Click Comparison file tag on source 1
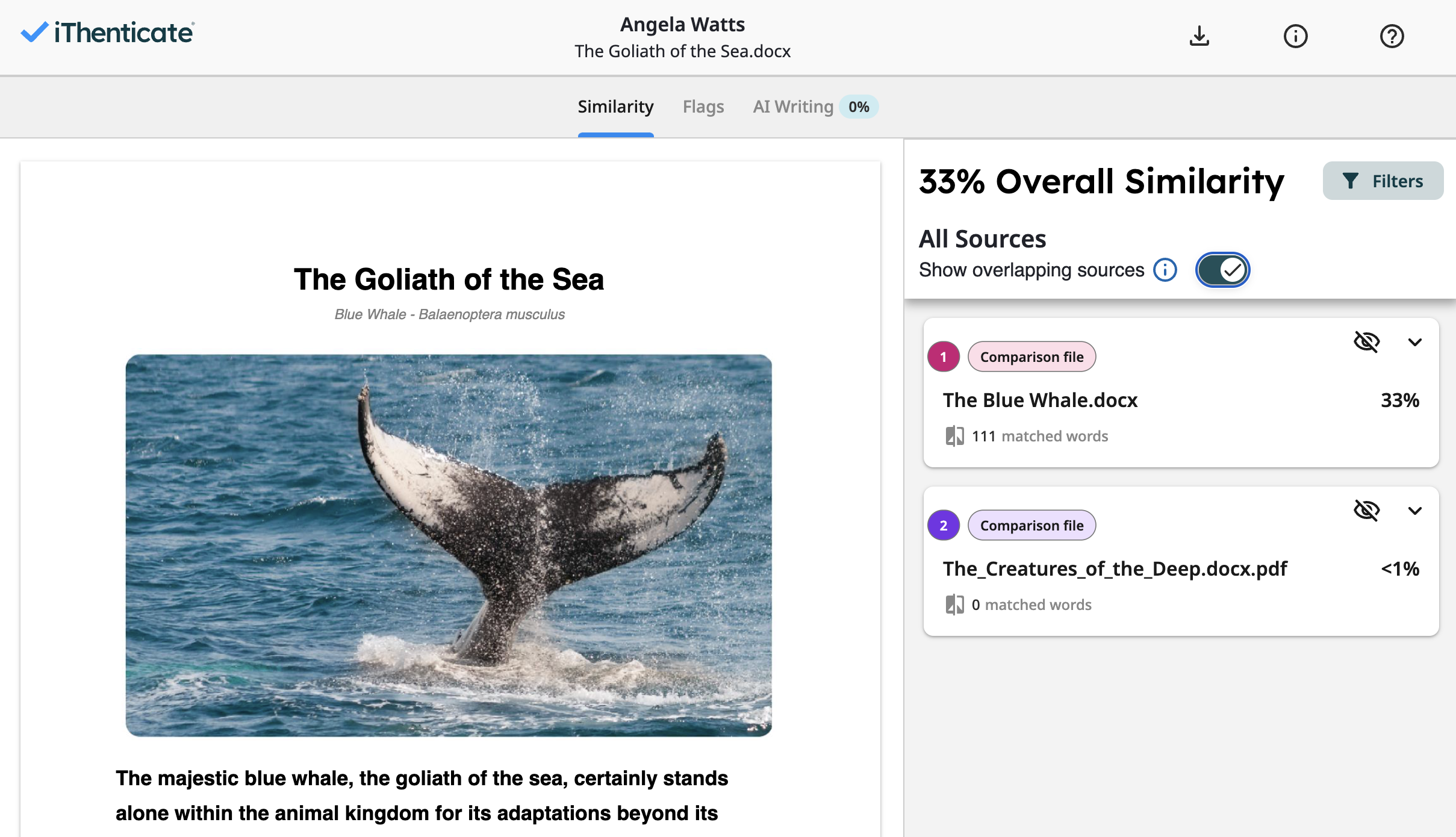The height and width of the screenshot is (837, 1456). tap(1031, 356)
